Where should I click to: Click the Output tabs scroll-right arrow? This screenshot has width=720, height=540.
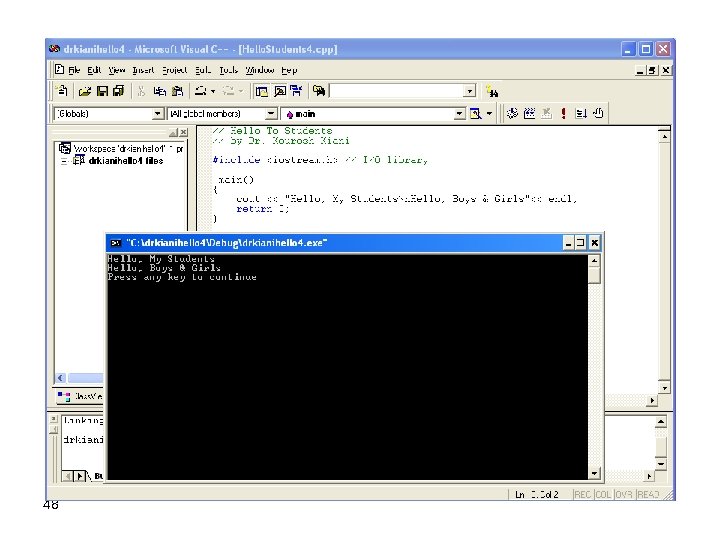coord(80,476)
